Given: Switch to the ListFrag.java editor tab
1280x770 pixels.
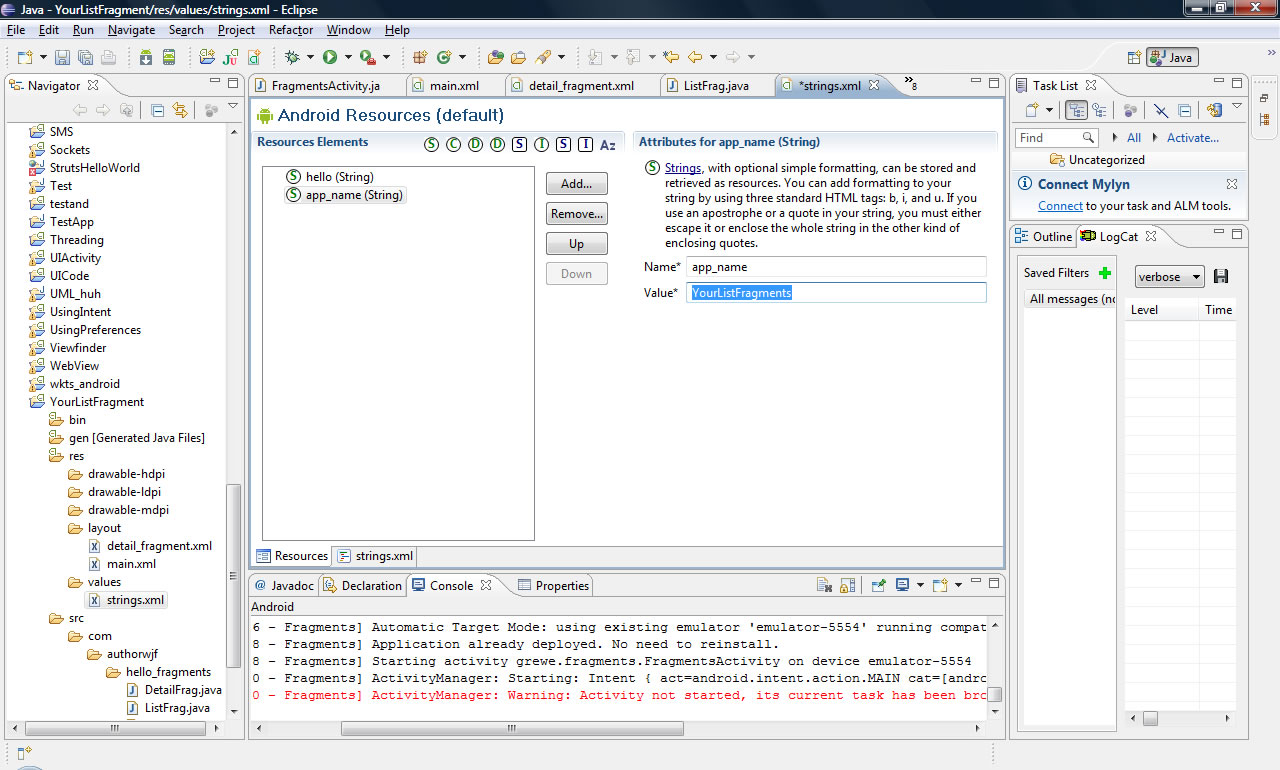Looking at the screenshot, I should [x=716, y=86].
